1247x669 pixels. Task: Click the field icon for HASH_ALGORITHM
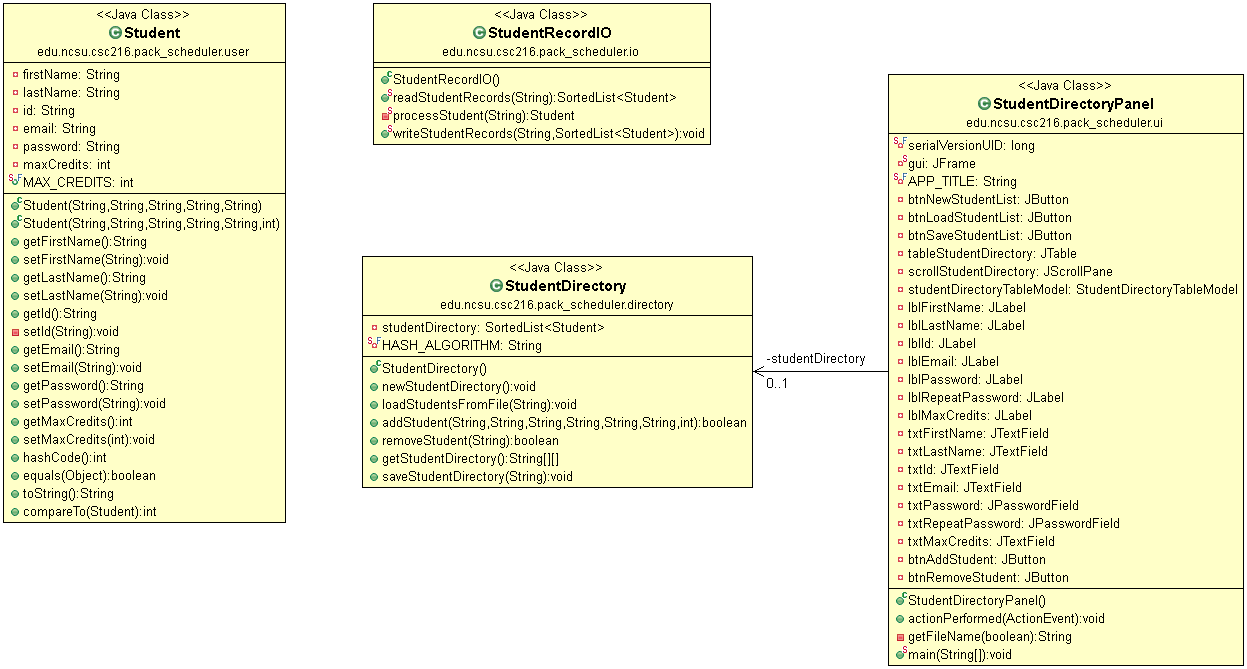[371, 341]
